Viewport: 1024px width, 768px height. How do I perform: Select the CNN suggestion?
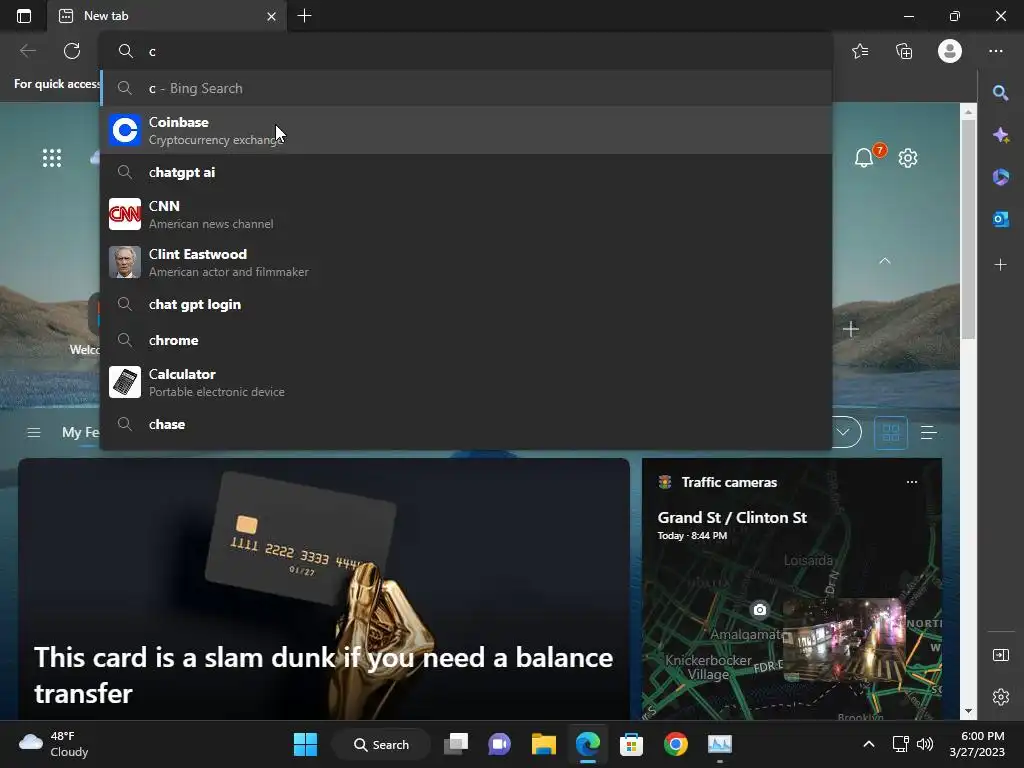point(466,214)
